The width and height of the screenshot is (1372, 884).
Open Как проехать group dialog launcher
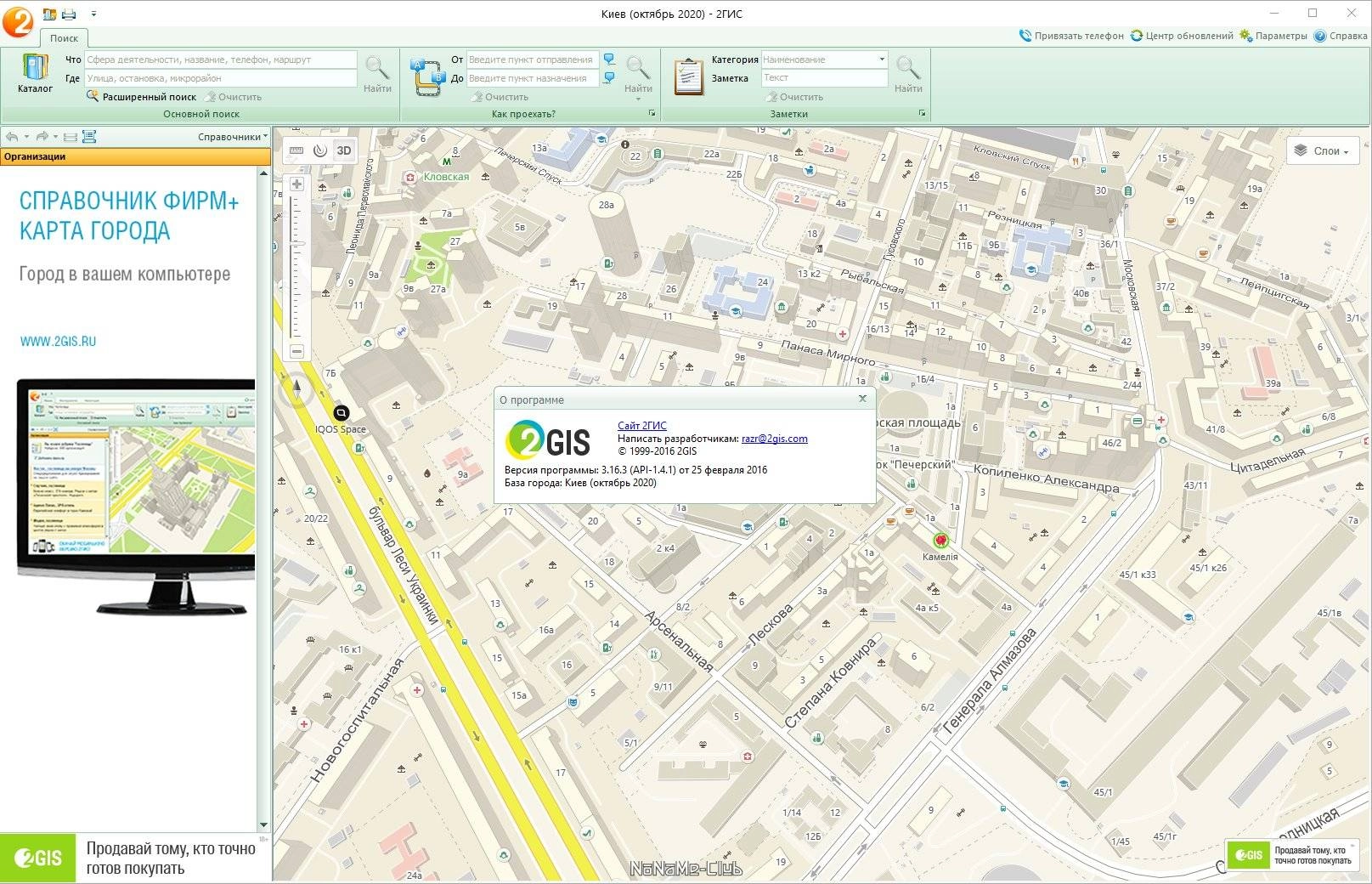point(652,113)
